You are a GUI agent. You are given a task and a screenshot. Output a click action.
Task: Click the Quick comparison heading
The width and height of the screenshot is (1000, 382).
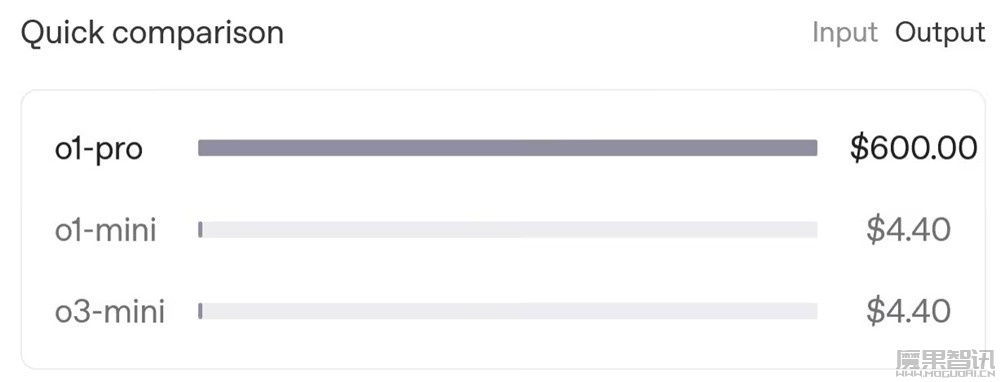click(152, 33)
